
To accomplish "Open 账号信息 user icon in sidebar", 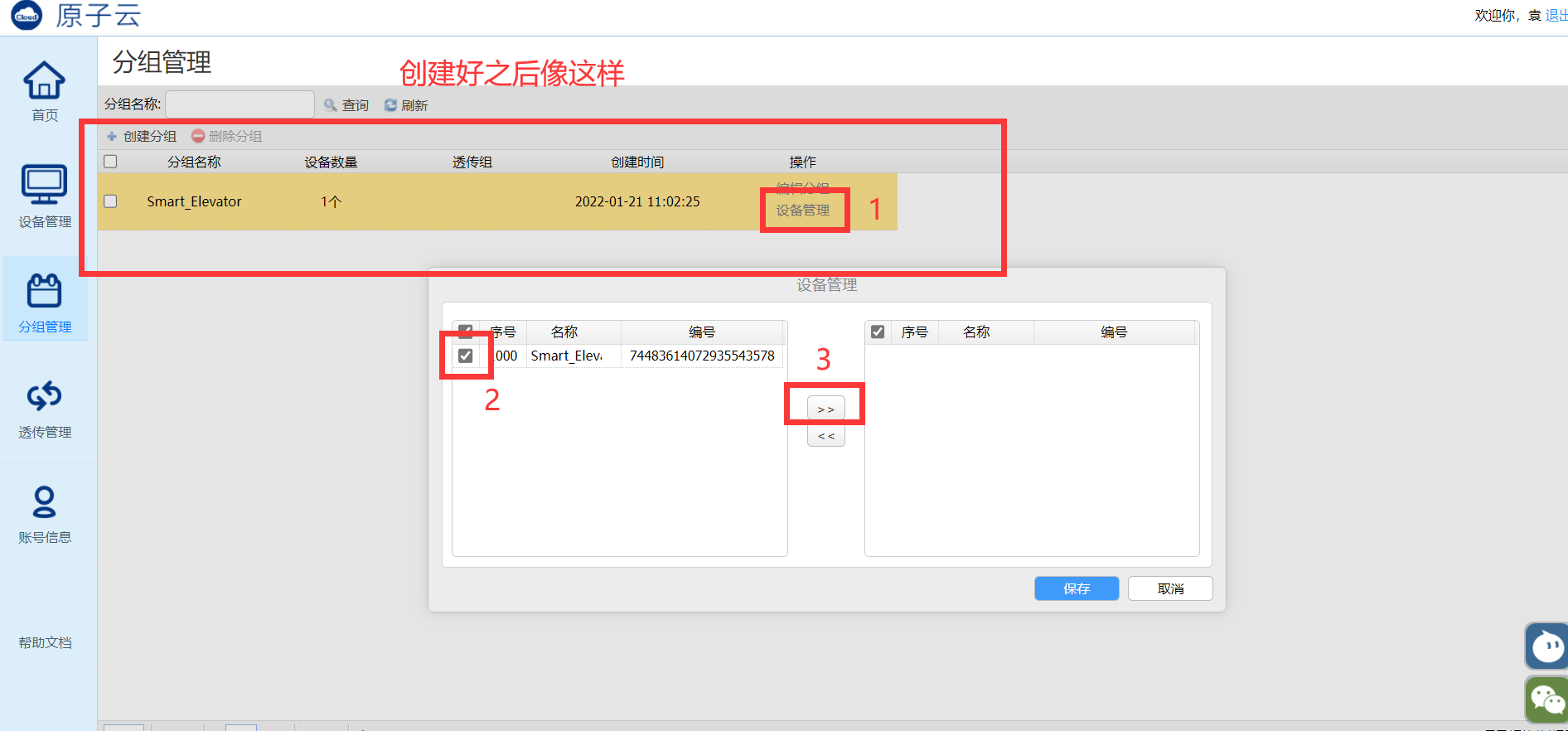I will [44, 501].
